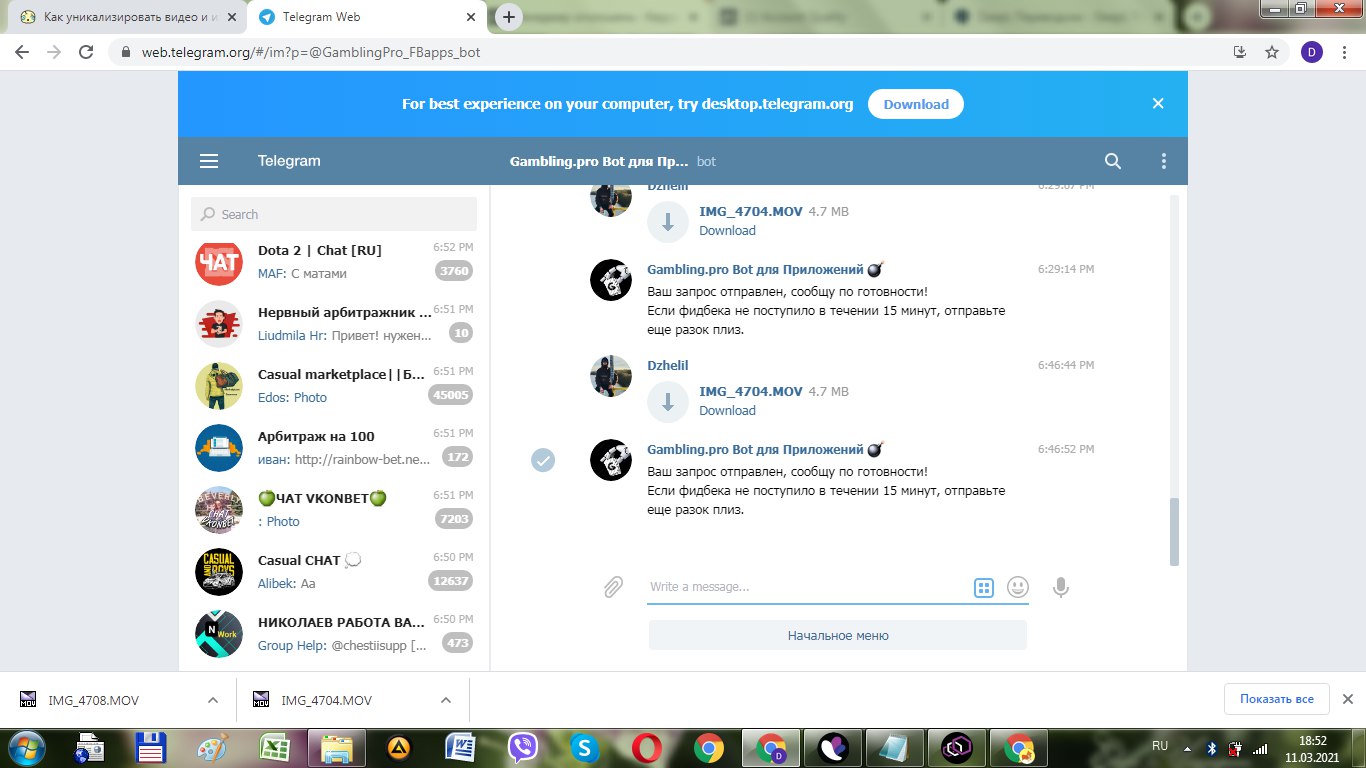Click the Gambling.pro Bot name at 6:29:14 PM
Image resolution: width=1366 pixels, height=768 pixels.
point(765,269)
